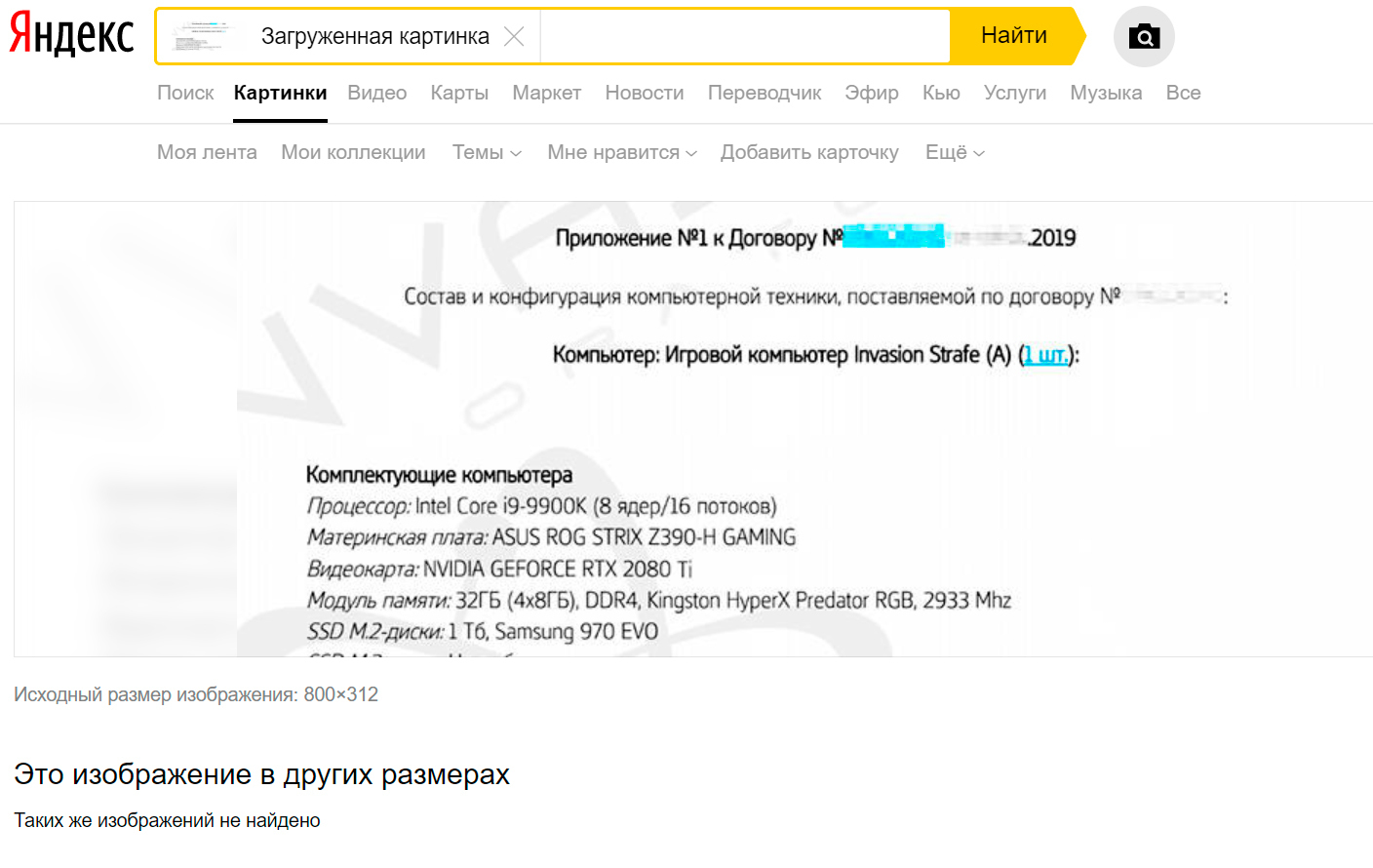Click Добавить карточку link

[809, 152]
